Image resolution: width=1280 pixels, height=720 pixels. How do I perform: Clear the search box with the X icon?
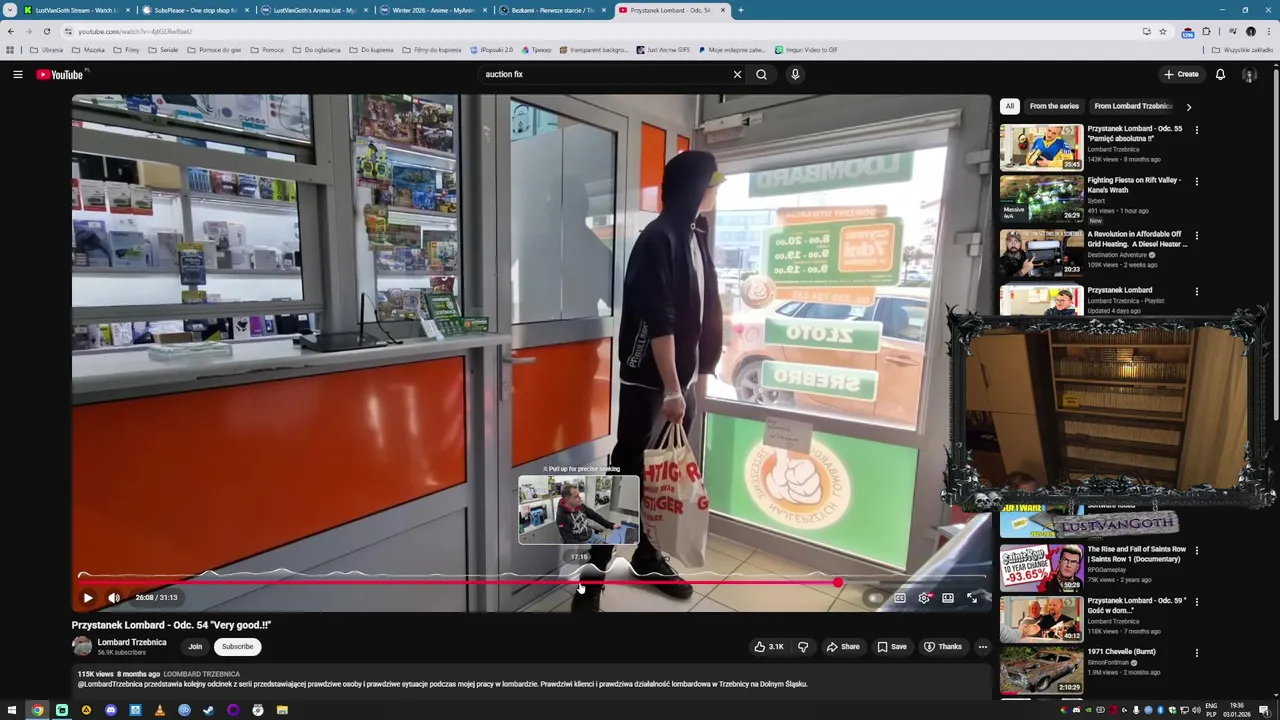coord(737,74)
